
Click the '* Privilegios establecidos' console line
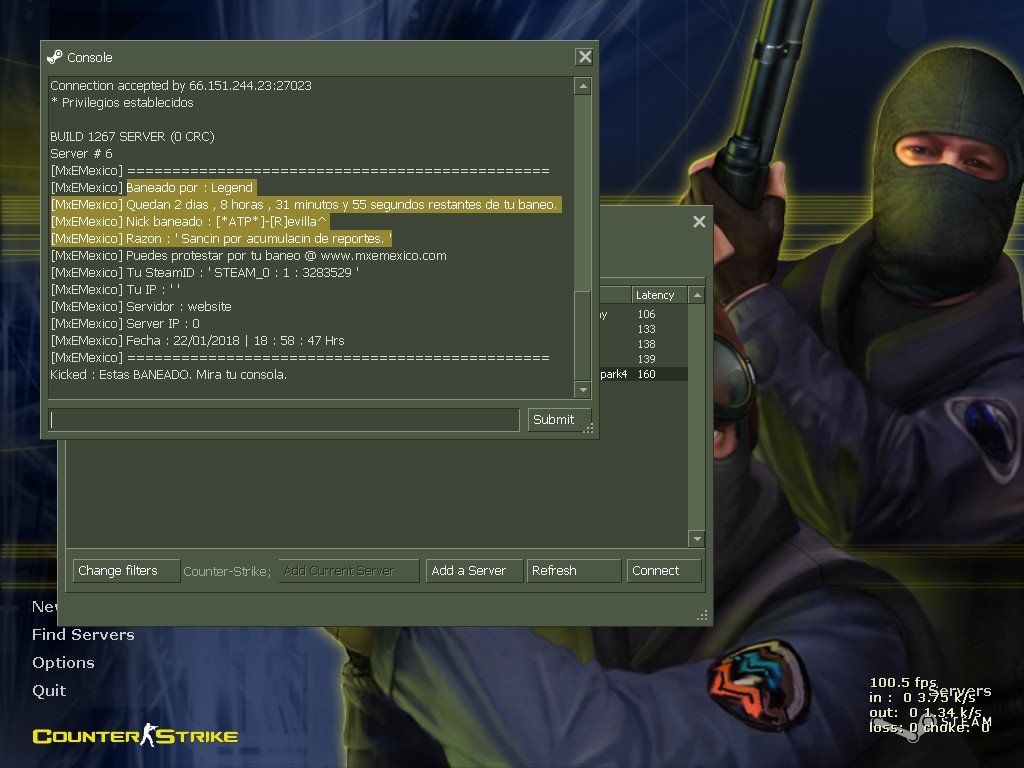coord(122,103)
